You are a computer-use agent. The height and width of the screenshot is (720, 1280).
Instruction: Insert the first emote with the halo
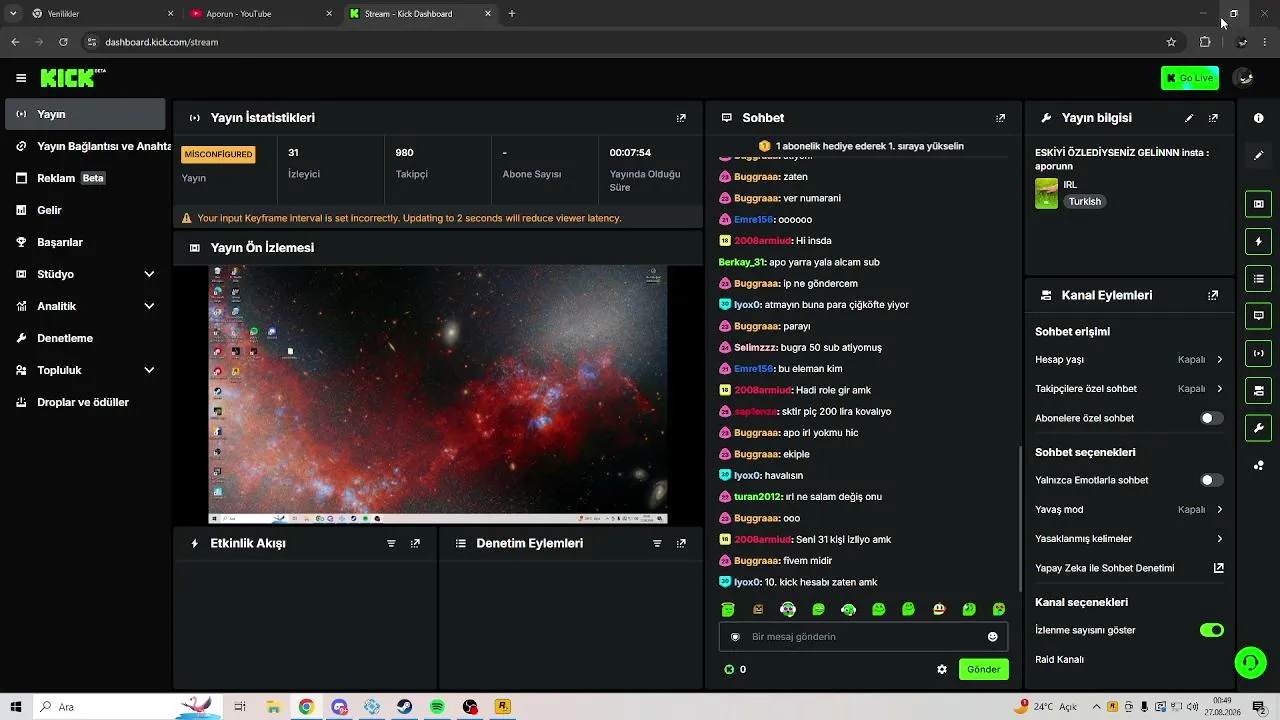pyautogui.click(x=728, y=609)
